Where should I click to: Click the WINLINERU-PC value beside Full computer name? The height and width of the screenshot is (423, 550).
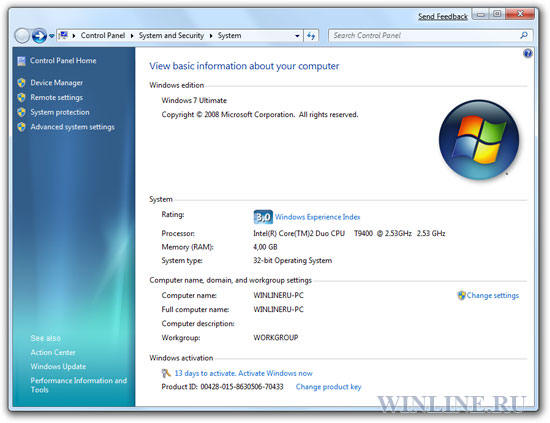tap(278, 309)
